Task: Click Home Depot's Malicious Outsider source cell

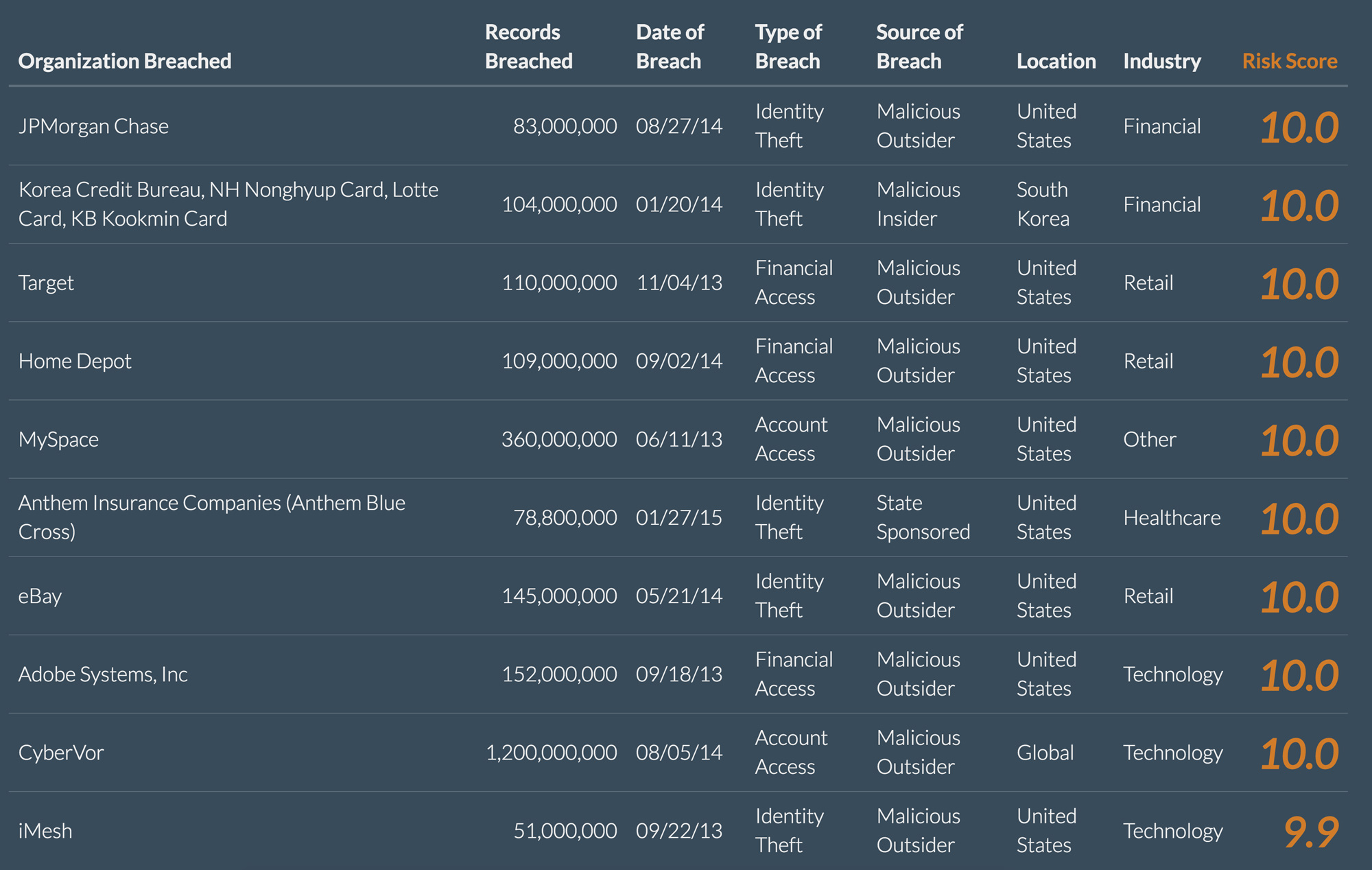Action: [x=919, y=361]
